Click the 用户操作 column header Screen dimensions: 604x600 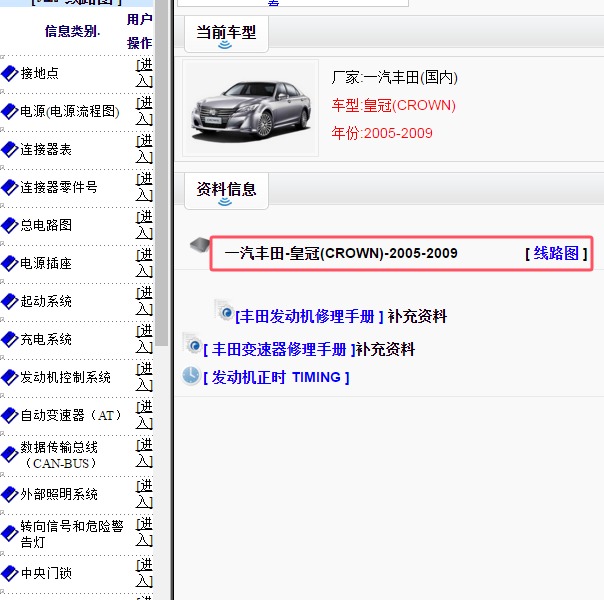[140, 31]
